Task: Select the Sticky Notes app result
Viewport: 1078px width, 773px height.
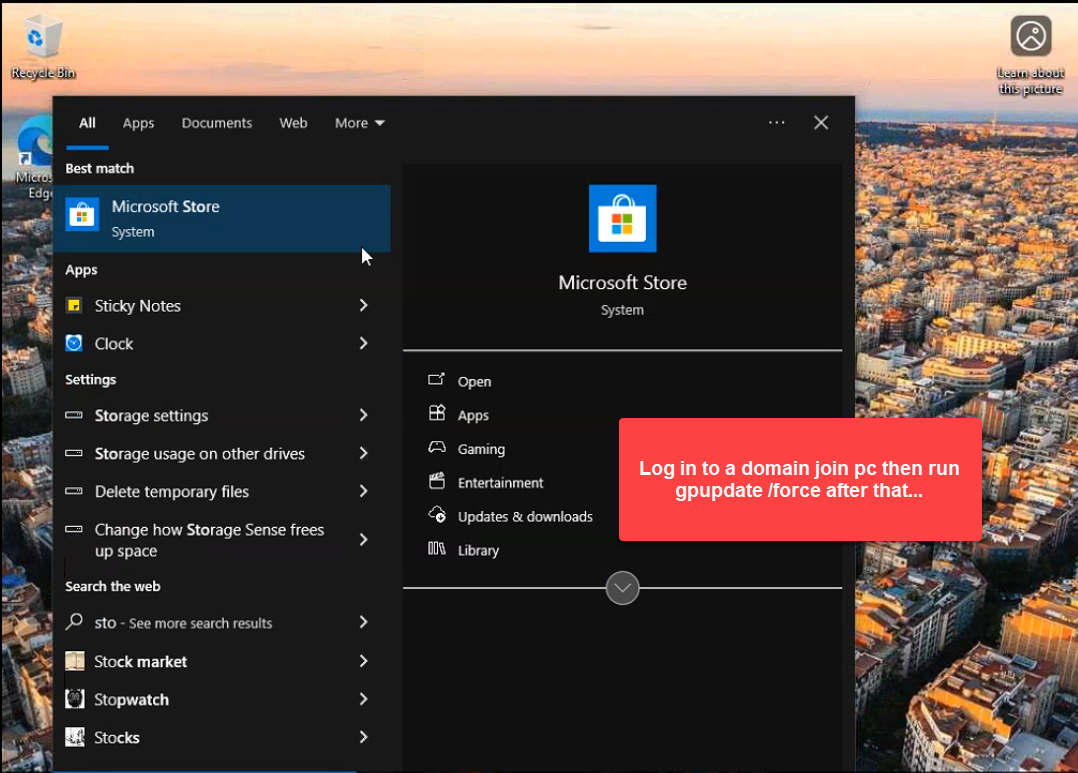Action: pyautogui.click(x=222, y=305)
